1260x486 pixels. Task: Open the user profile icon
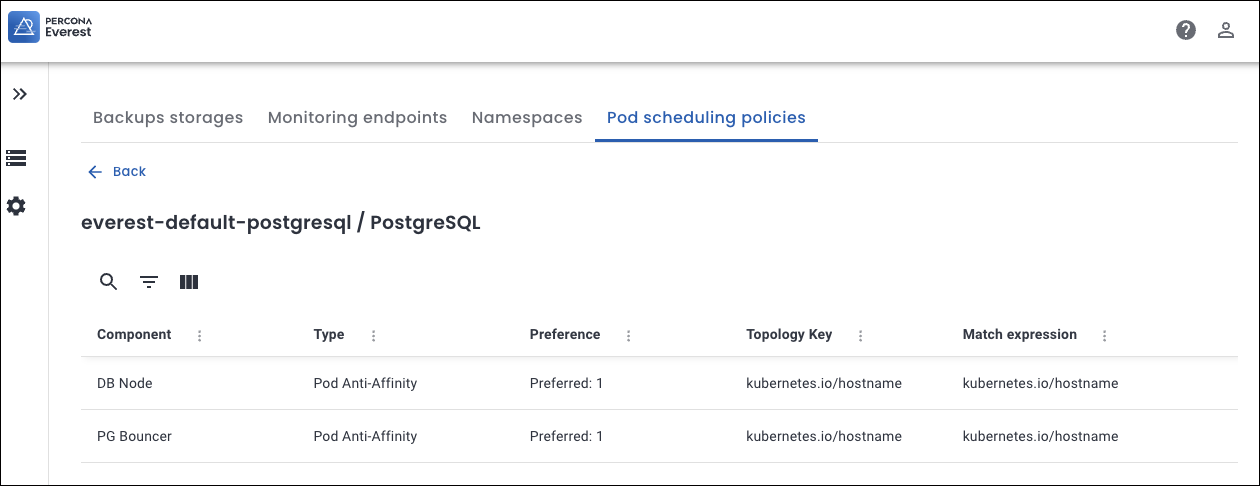pyautogui.click(x=1226, y=30)
